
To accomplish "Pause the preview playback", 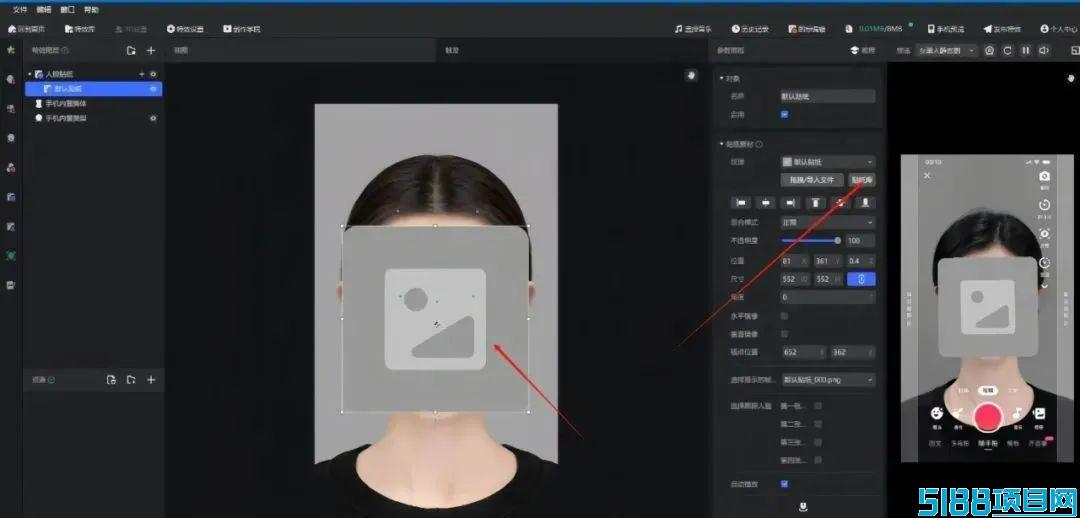I will [1026, 50].
